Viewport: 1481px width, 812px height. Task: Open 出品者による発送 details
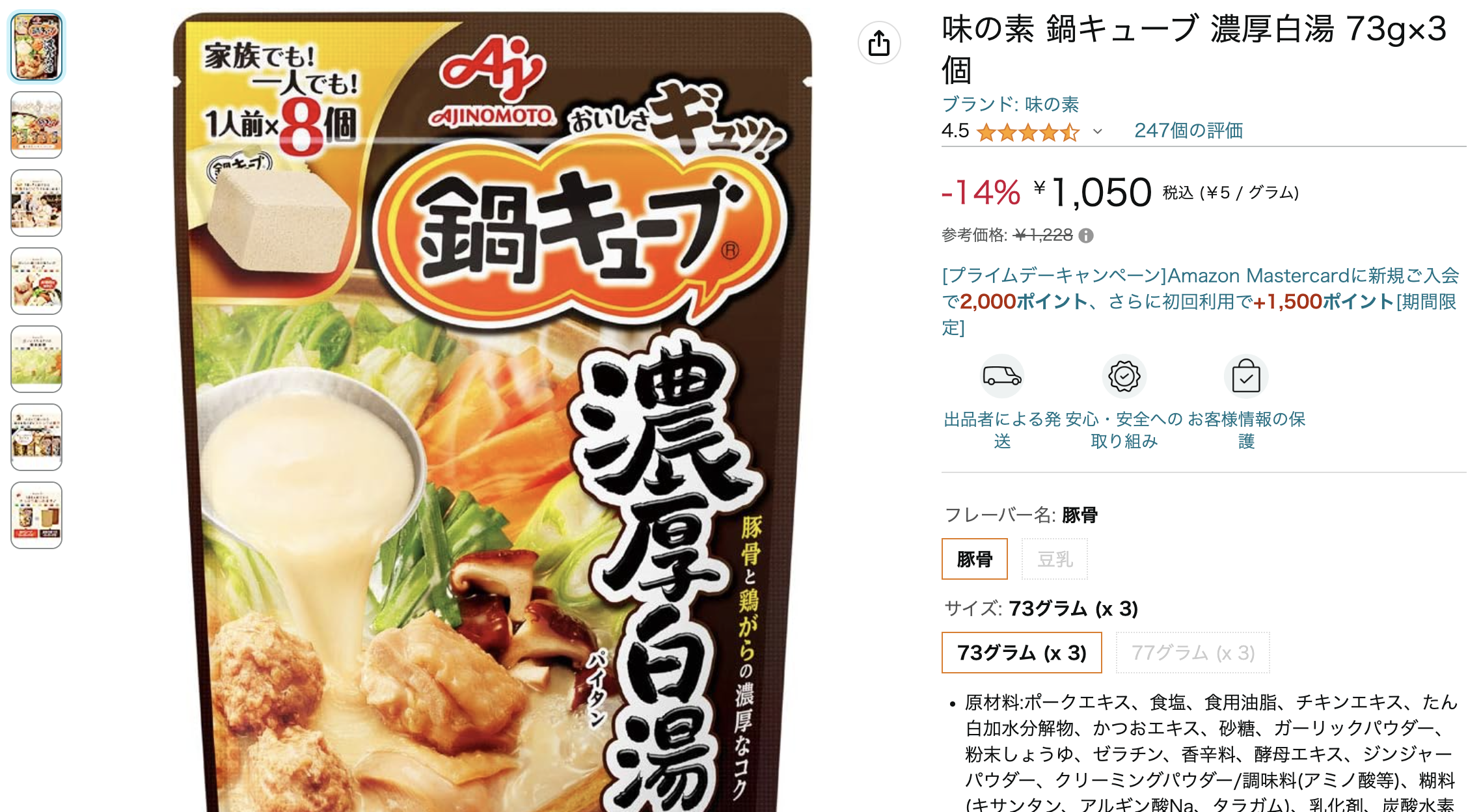coord(1002,430)
